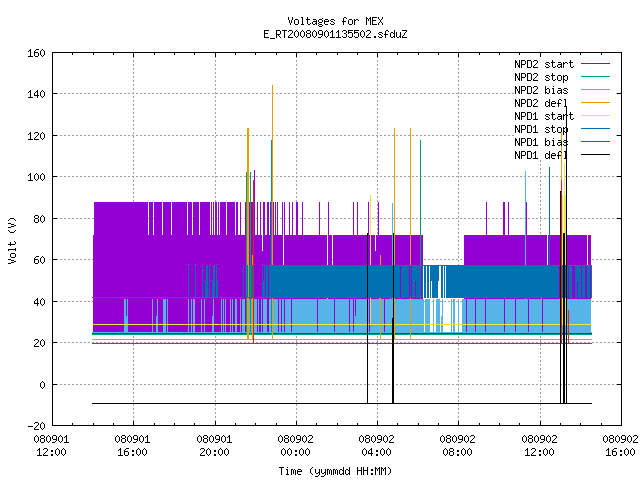Click the x-axis tick label 080902 00:00

[x=296, y=446]
